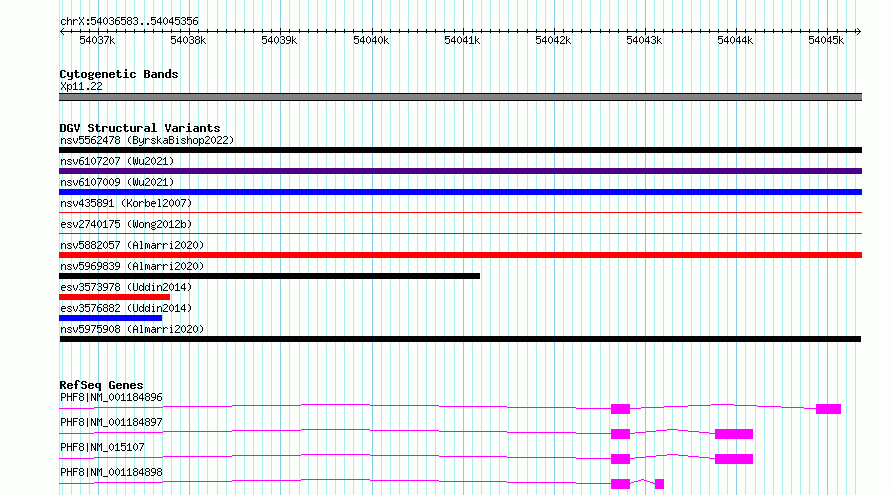Click the short blue bar for esv3576882

coord(111,318)
